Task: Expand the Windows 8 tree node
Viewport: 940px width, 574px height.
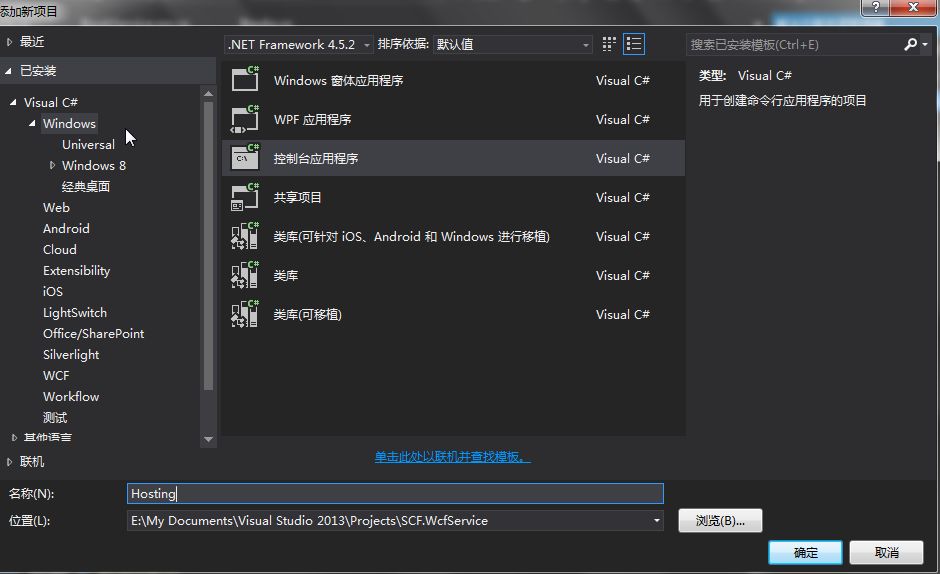Action: [x=52, y=165]
